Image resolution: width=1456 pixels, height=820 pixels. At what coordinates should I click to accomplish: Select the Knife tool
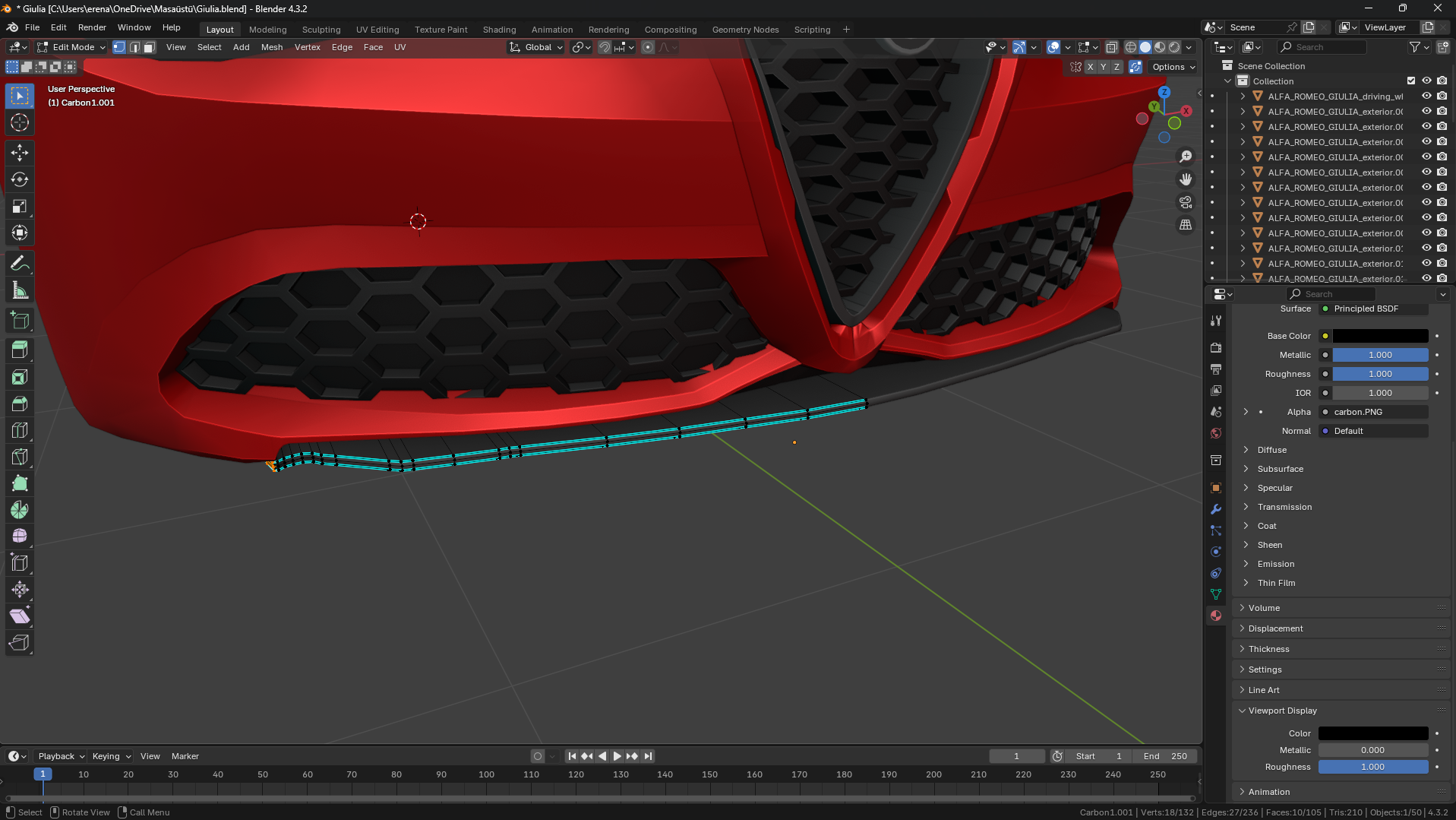pyautogui.click(x=20, y=457)
